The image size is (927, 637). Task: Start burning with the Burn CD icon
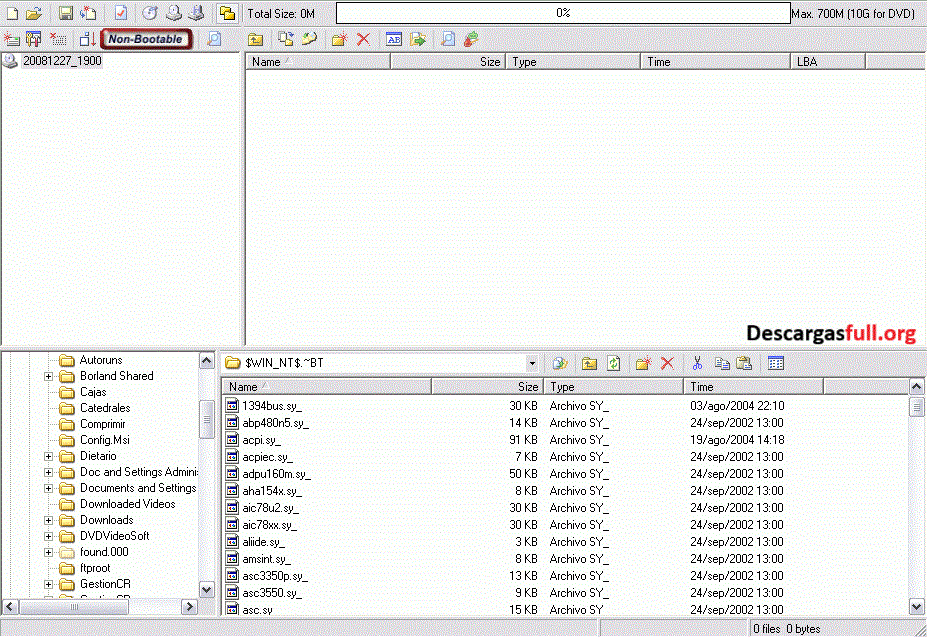(x=151, y=13)
